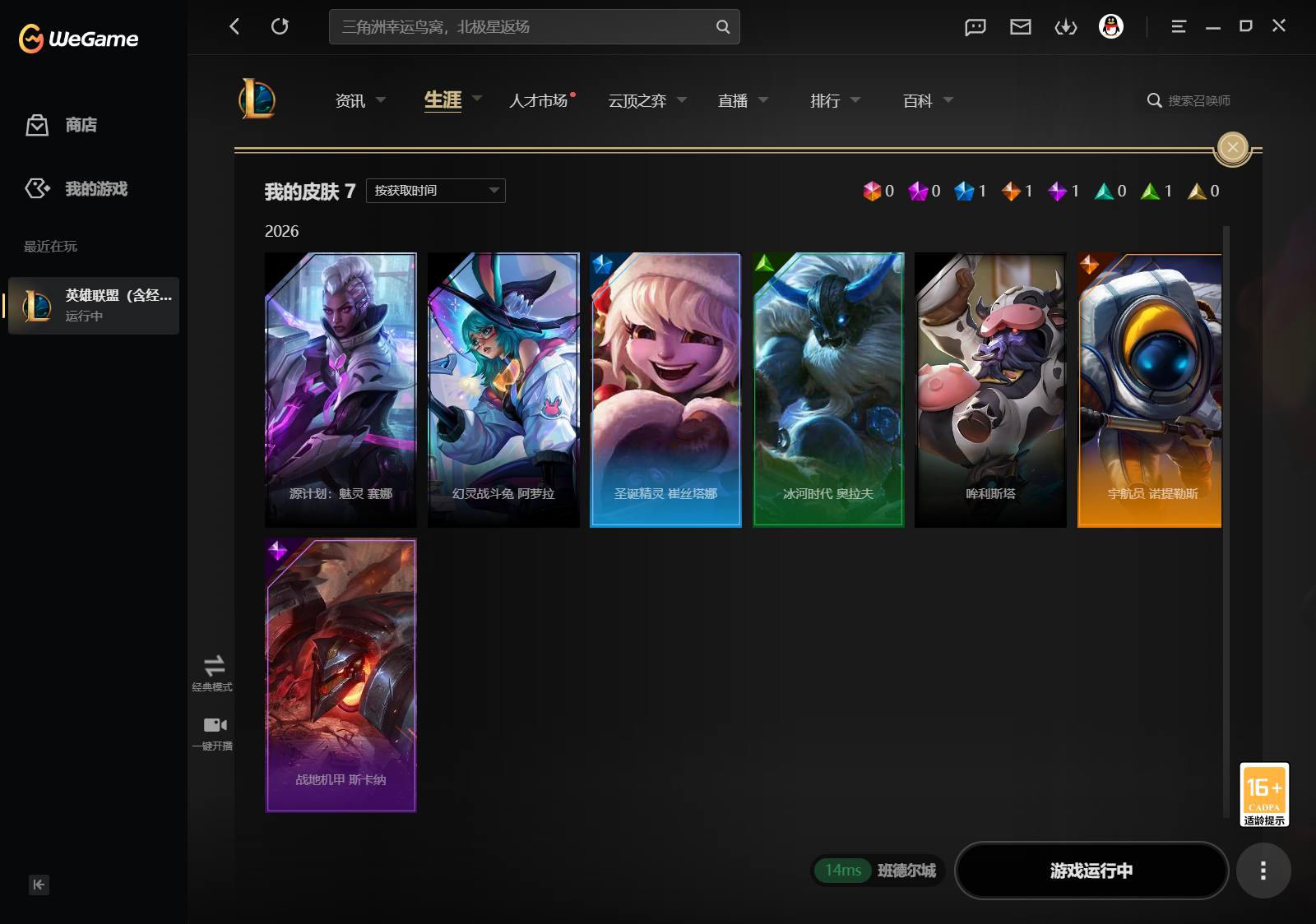1316x924 pixels.
Task: Open the 排行 tab
Action: [825, 100]
